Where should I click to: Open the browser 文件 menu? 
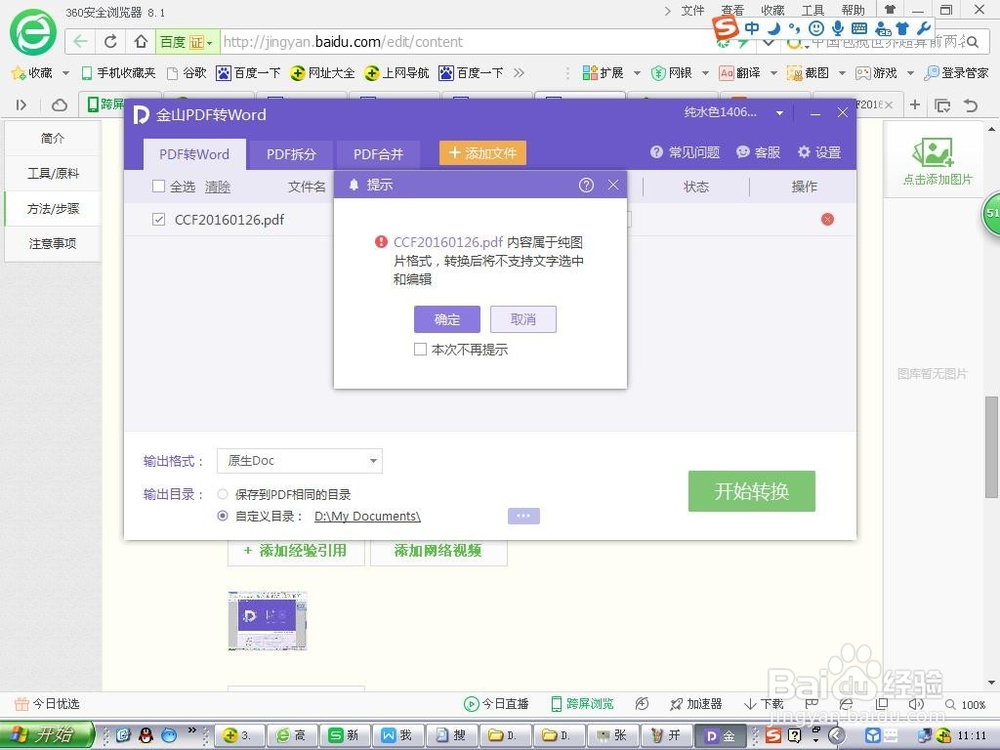[692, 10]
